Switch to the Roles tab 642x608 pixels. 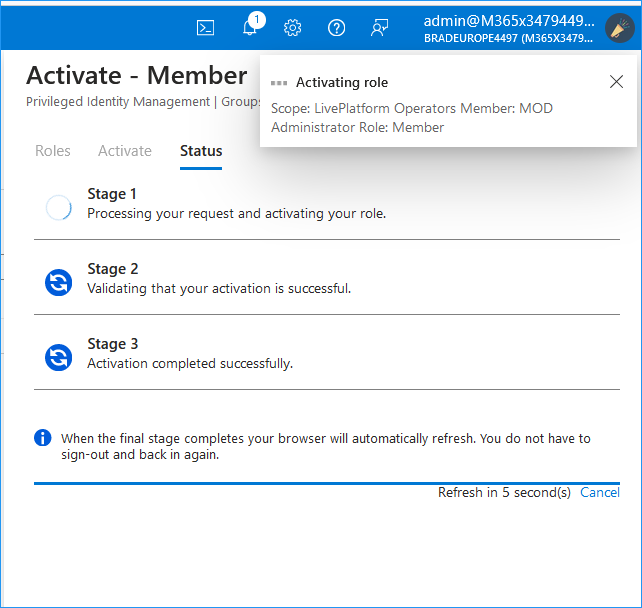53,151
